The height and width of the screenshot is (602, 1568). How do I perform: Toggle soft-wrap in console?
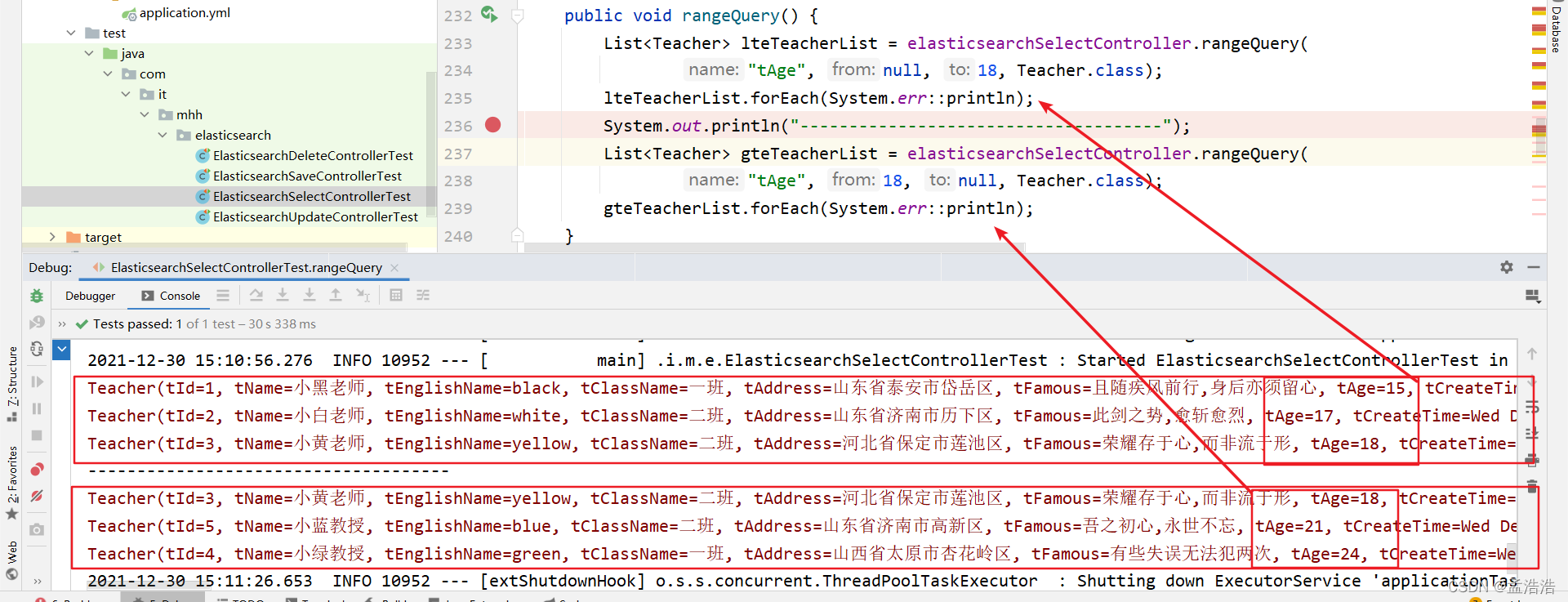[x=1532, y=407]
